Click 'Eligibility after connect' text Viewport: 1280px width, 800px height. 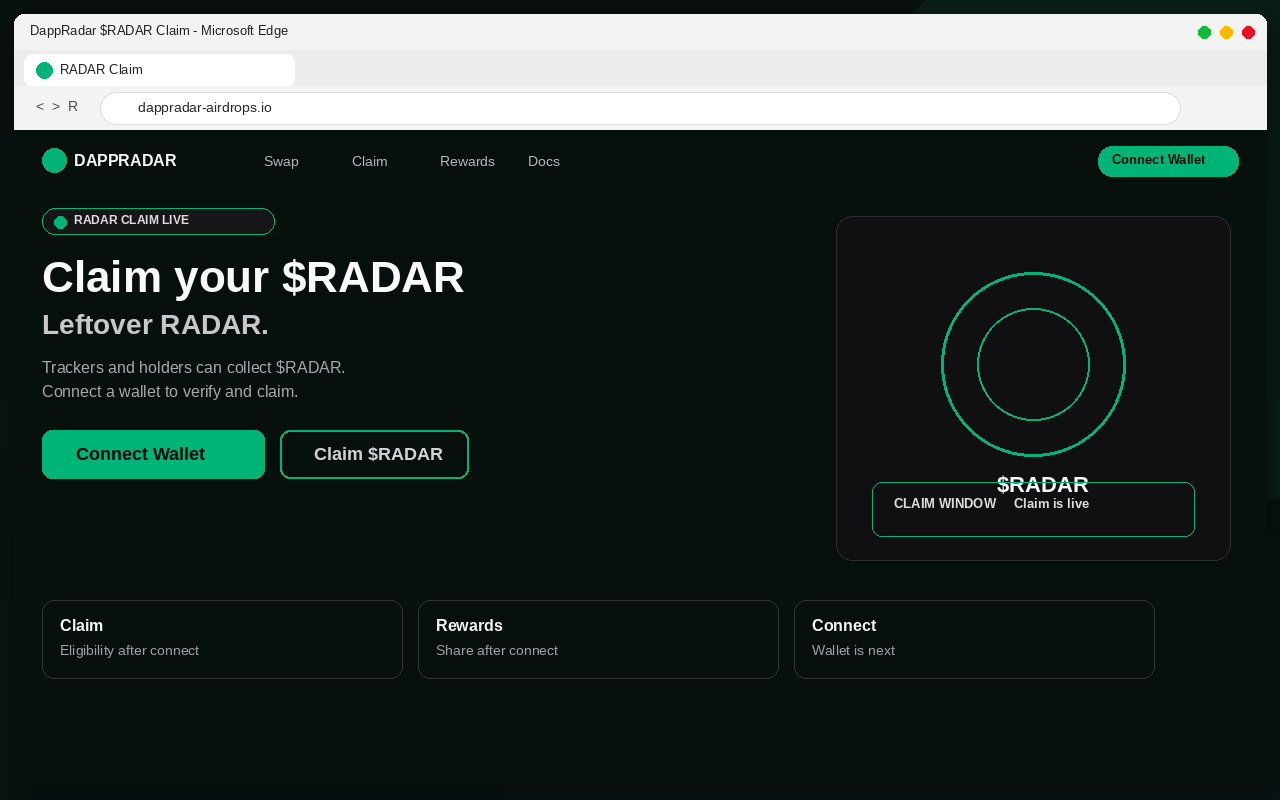[129, 651]
